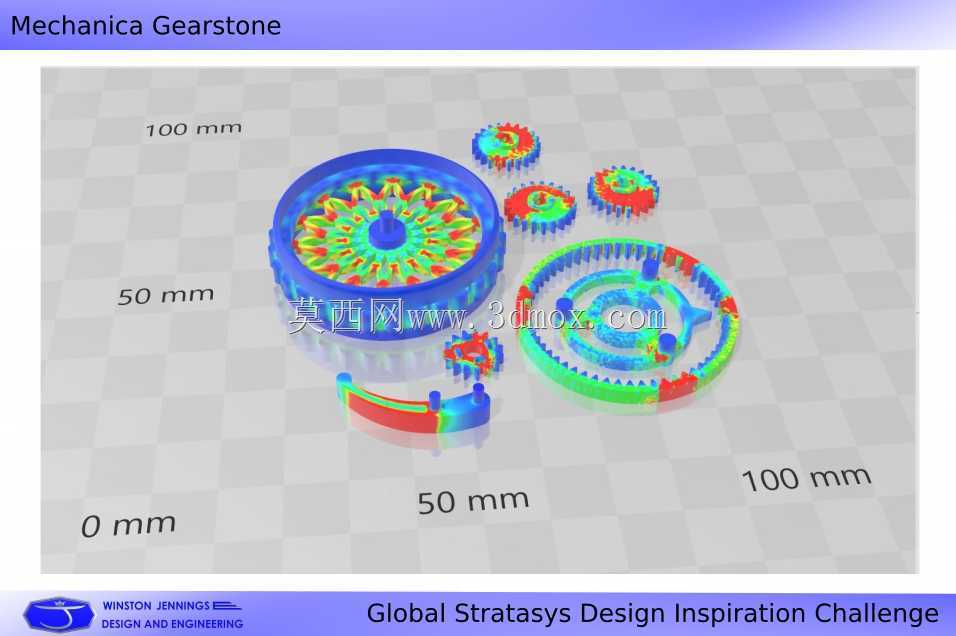Click the Winston Jennings logo emblem
Image resolution: width=956 pixels, height=636 pixels.
59,613
